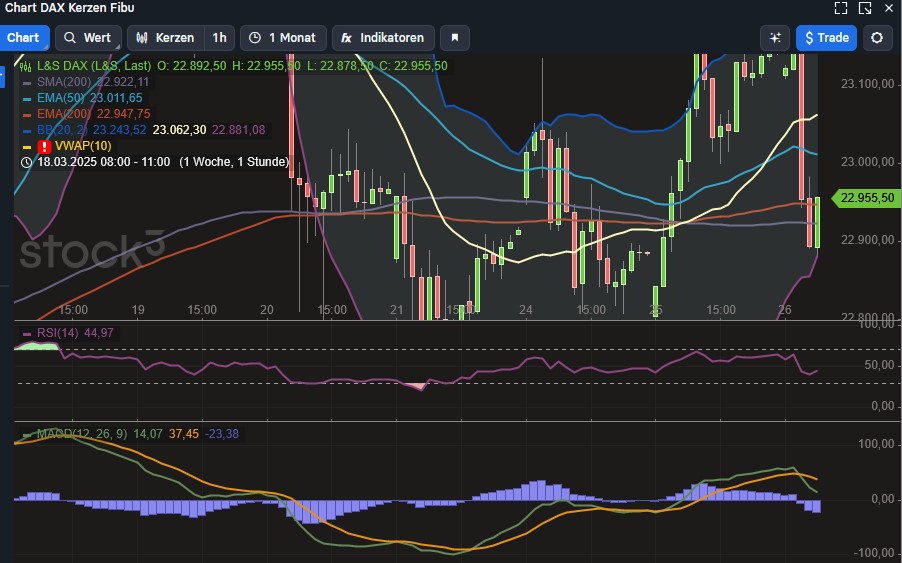Click the MACD 100,00 axis label
The height and width of the screenshot is (563, 902).
click(877, 444)
